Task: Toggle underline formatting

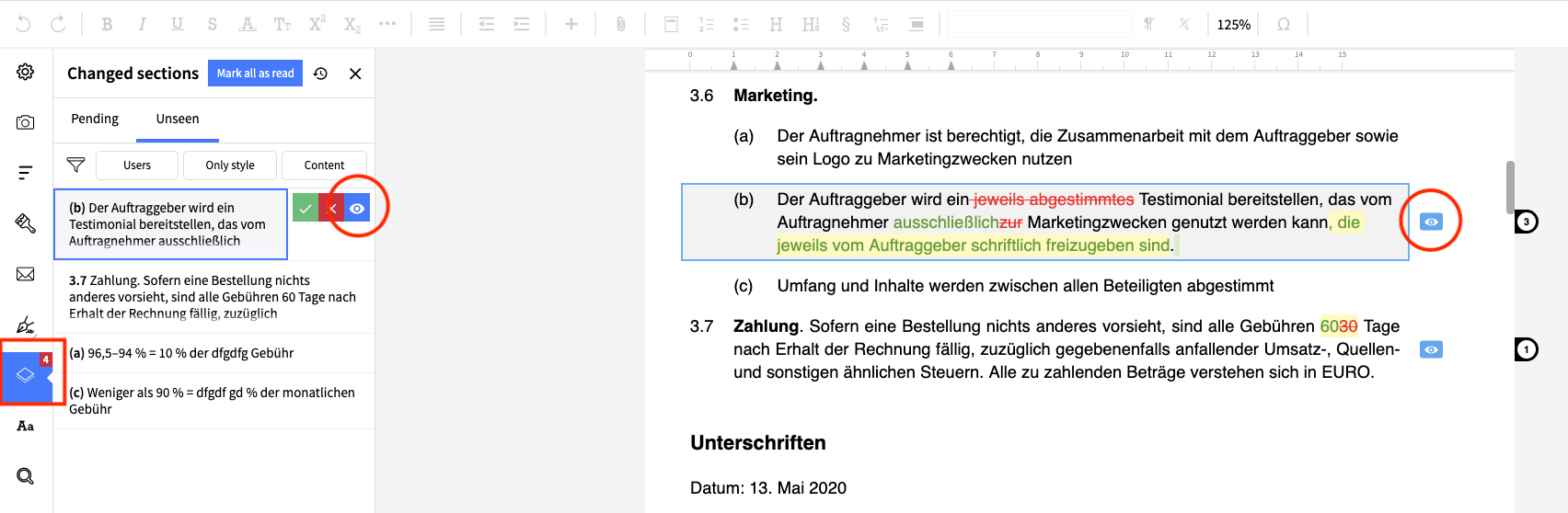Action: tap(177, 24)
